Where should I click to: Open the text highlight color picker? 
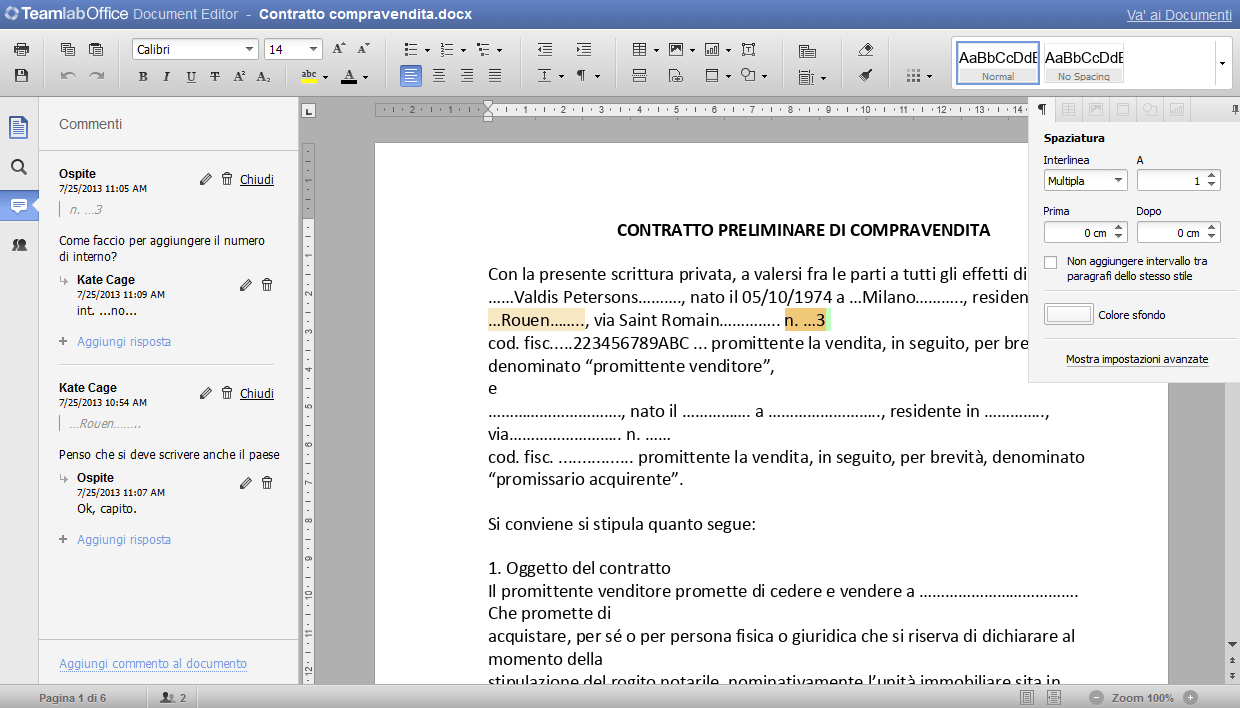point(325,76)
